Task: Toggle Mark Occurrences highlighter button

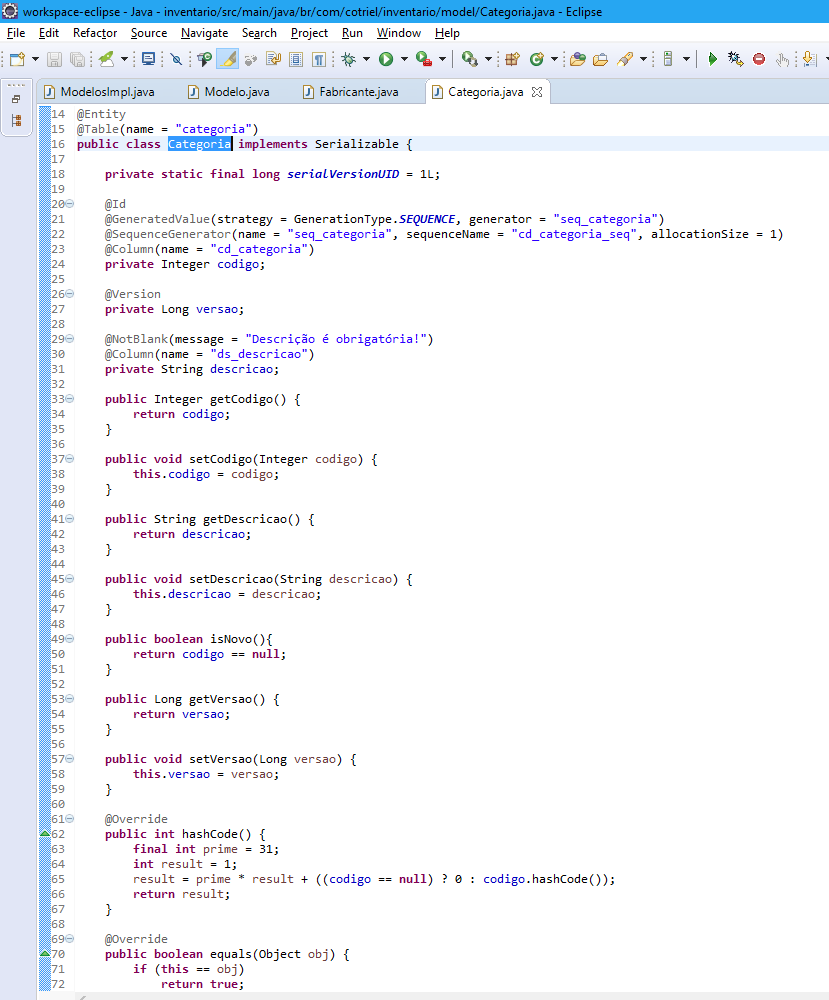Action: pos(230,60)
